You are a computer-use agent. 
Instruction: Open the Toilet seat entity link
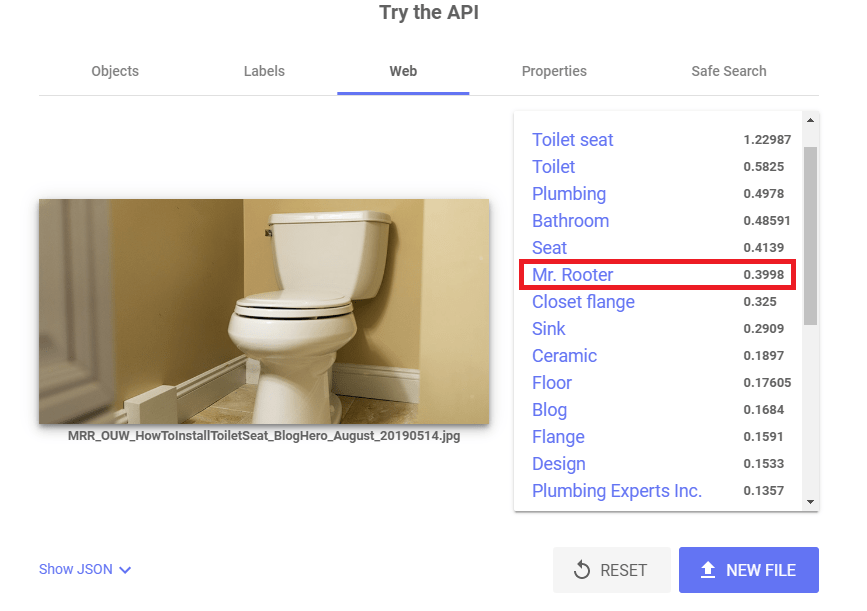pos(572,140)
